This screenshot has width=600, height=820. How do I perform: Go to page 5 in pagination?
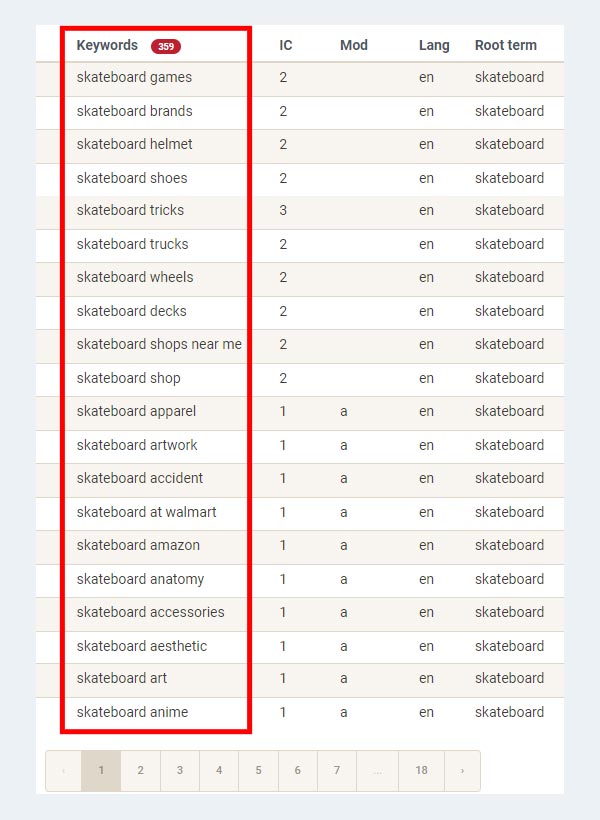click(x=258, y=771)
